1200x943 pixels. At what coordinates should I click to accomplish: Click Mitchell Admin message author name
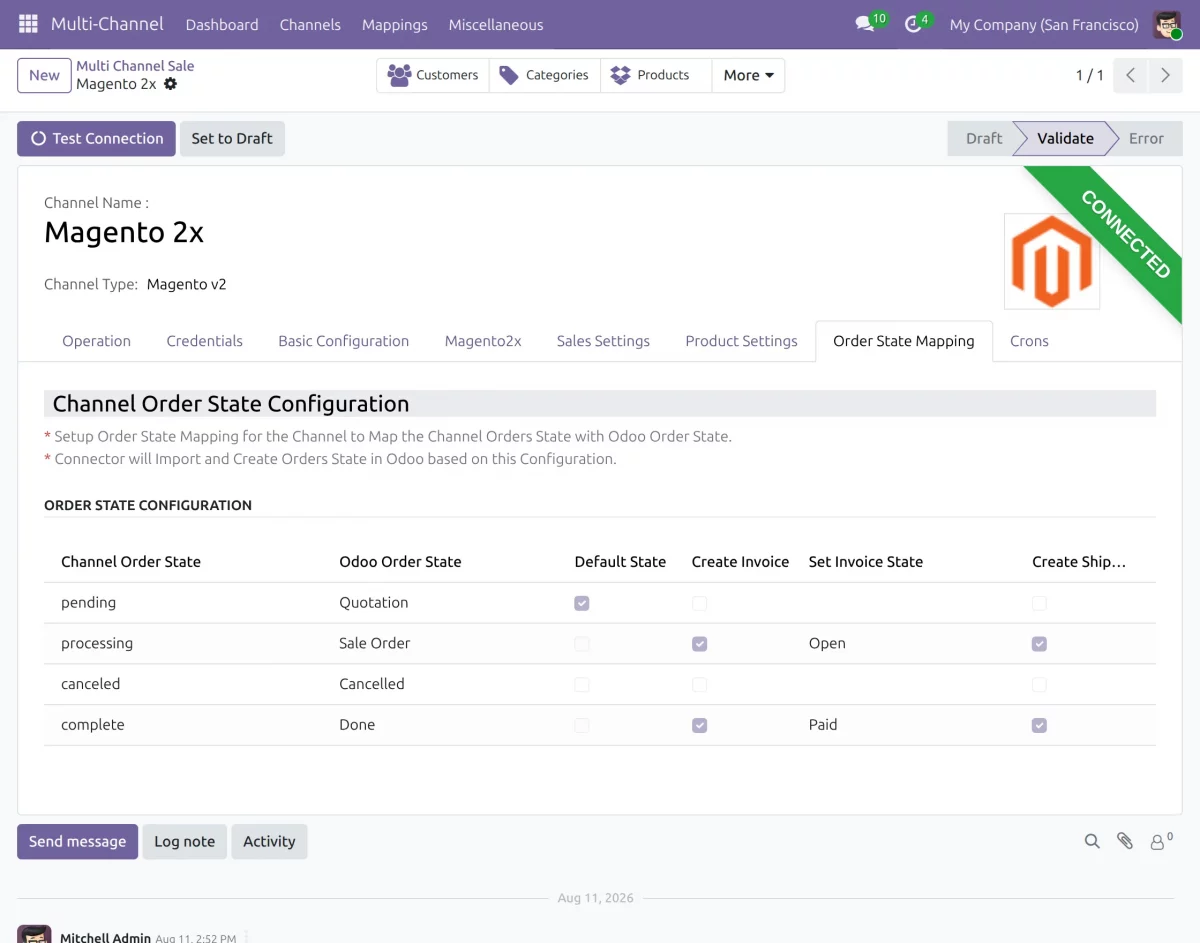[x=105, y=938]
